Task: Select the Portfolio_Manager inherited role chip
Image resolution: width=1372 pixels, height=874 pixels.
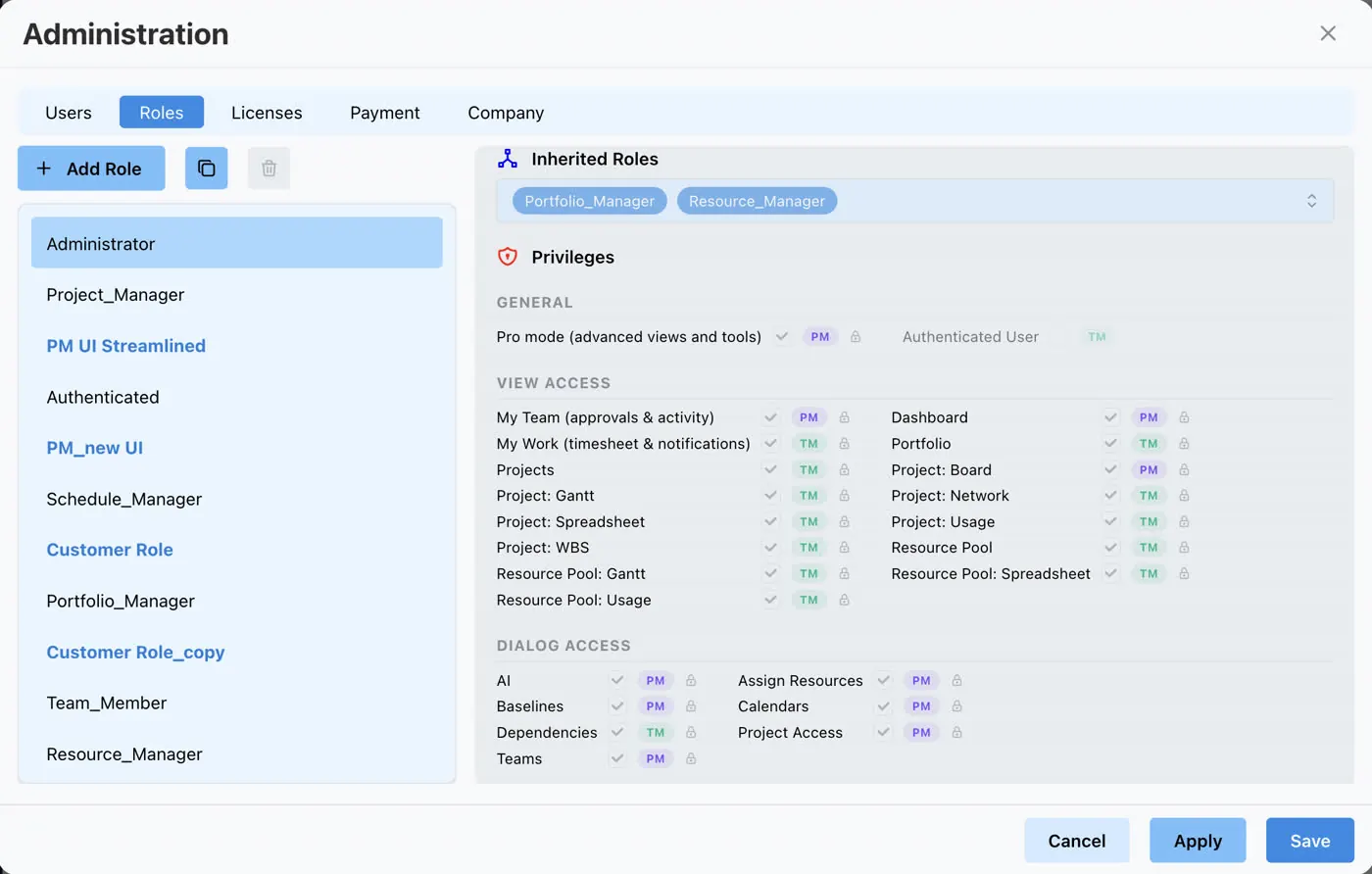Action: 590,201
